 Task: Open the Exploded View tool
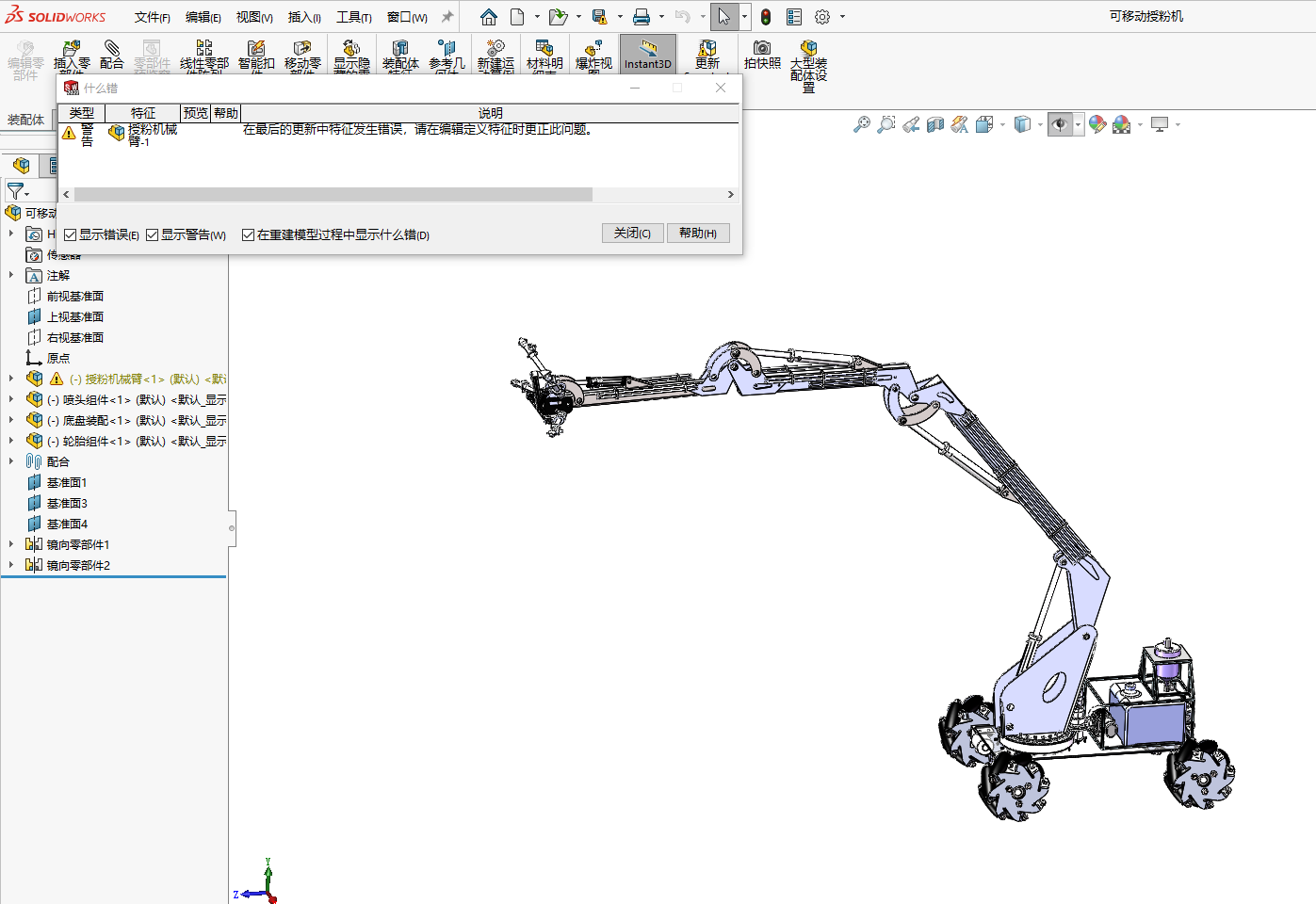[x=593, y=54]
